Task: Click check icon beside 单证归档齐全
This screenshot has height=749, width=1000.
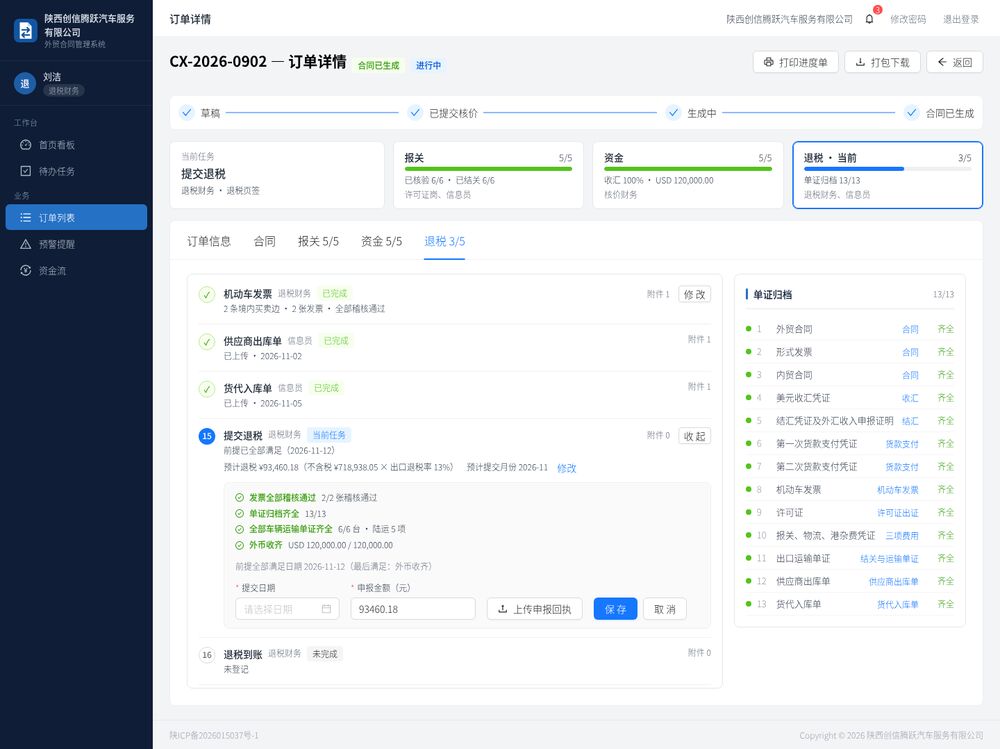Action: point(239,514)
